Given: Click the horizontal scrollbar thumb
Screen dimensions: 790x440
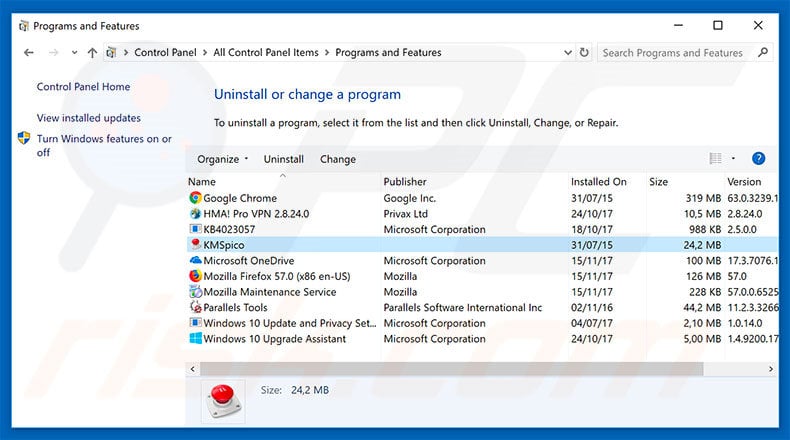Looking at the screenshot, I should (452, 369).
